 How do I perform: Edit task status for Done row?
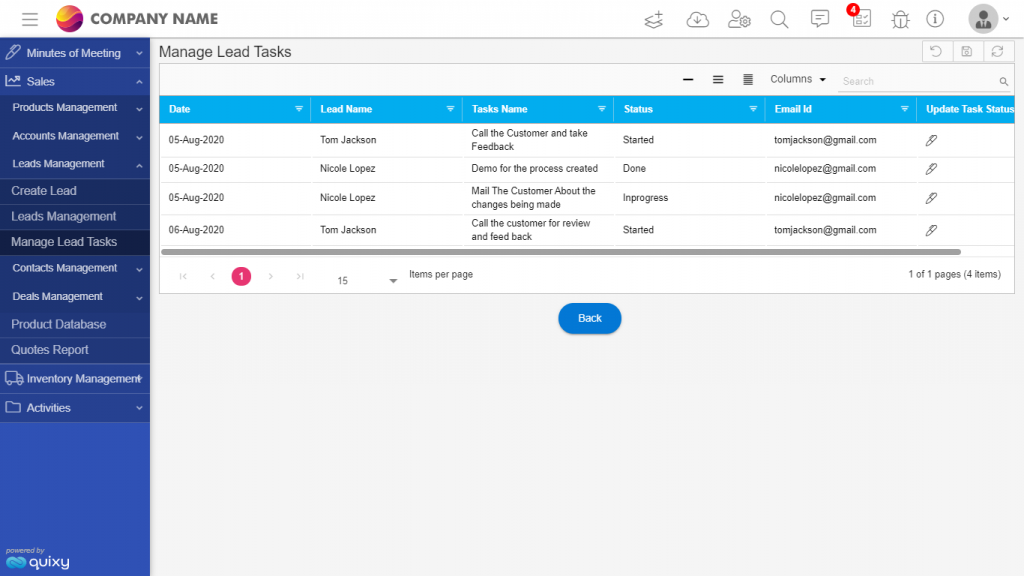(x=931, y=169)
